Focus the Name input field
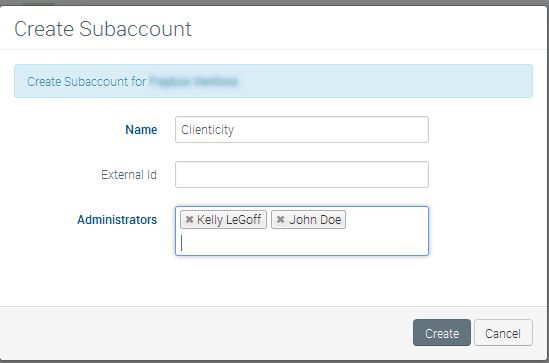 pos(302,130)
